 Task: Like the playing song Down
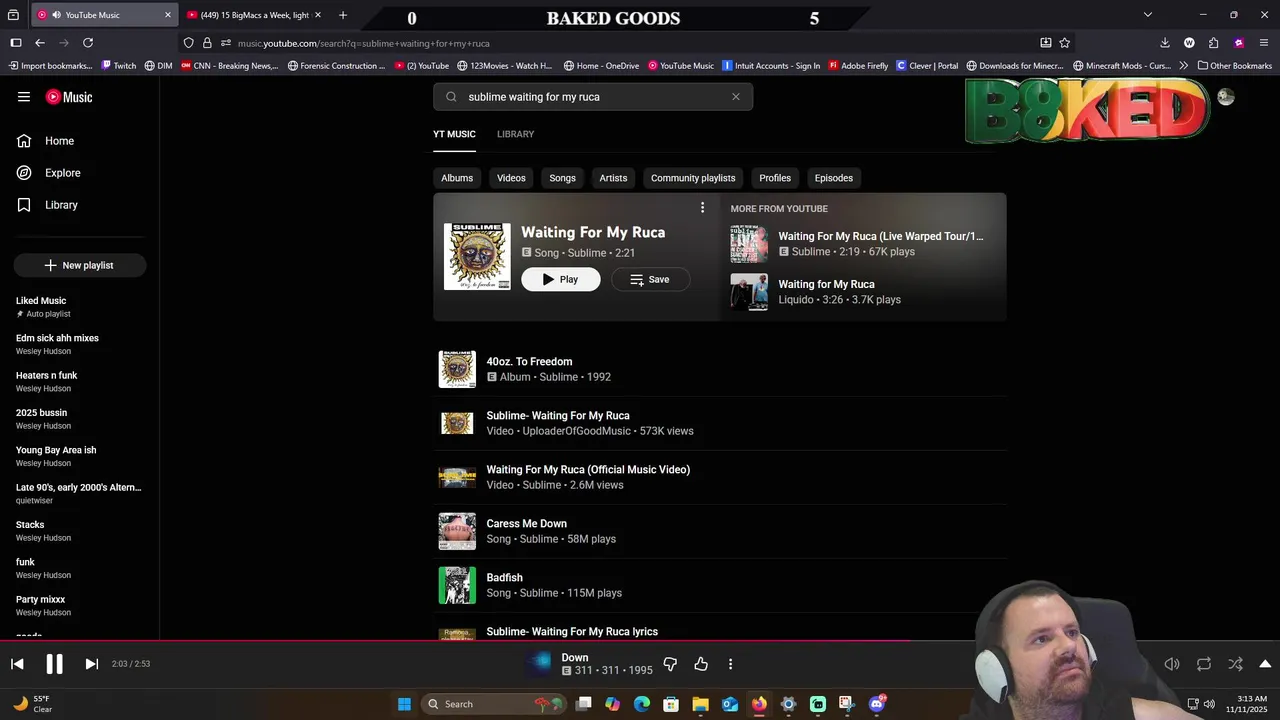pyautogui.click(x=701, y=664)
